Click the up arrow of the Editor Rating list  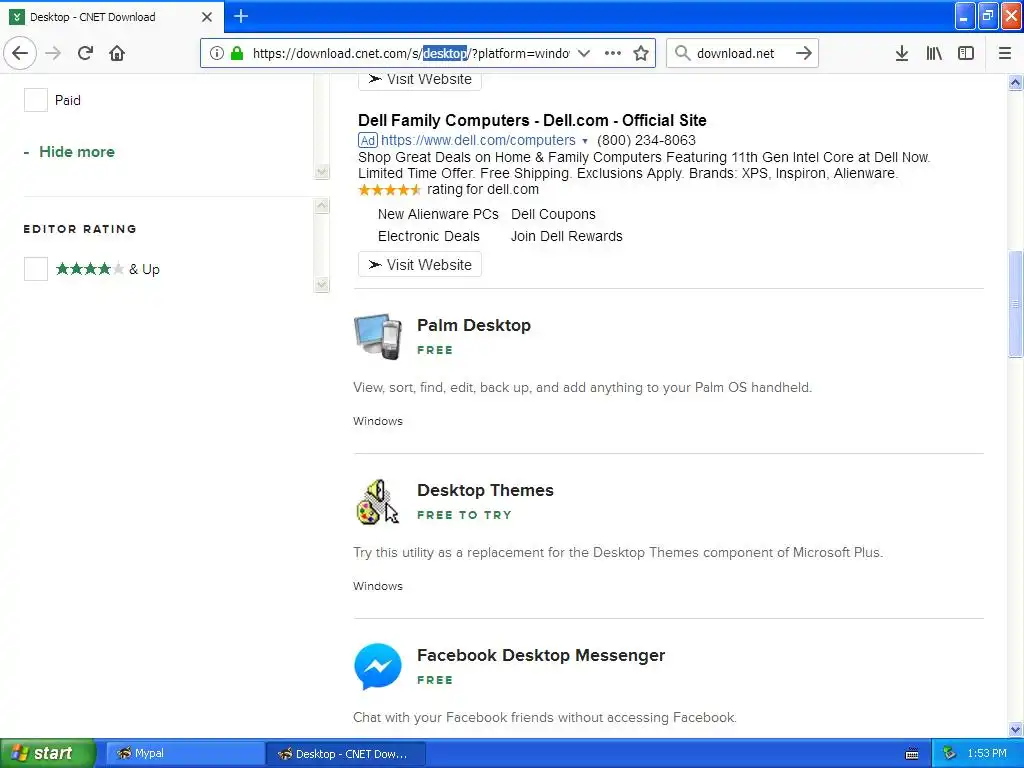tap(321, 205)
